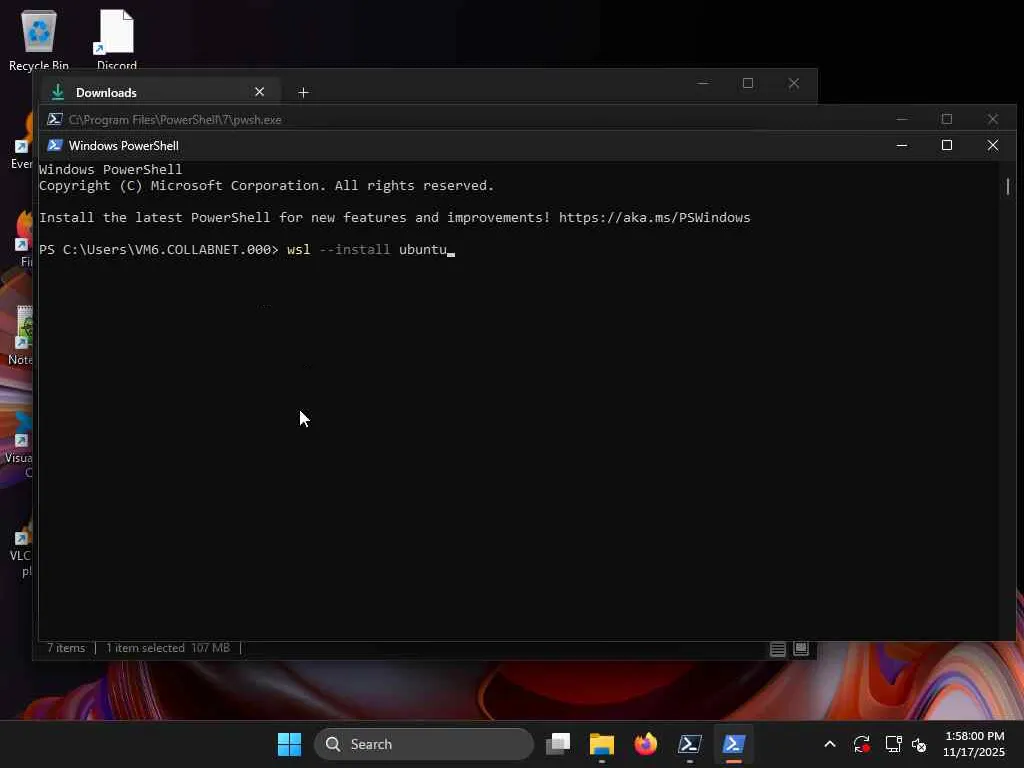This screenshot has height=768, width=1024.
Task: Switch to pwsh PowerShell 7 taskbar icon
Action: point(690,744)
